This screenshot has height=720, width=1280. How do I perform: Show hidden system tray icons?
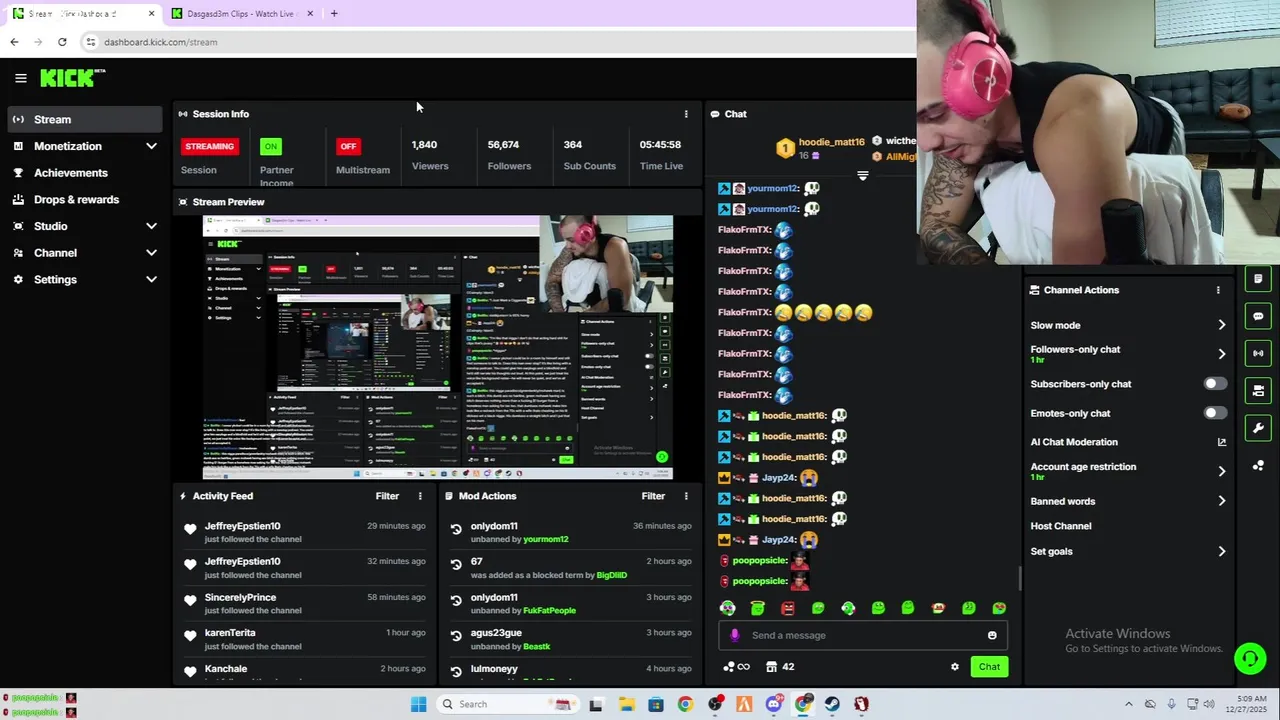pos(1128,704)
